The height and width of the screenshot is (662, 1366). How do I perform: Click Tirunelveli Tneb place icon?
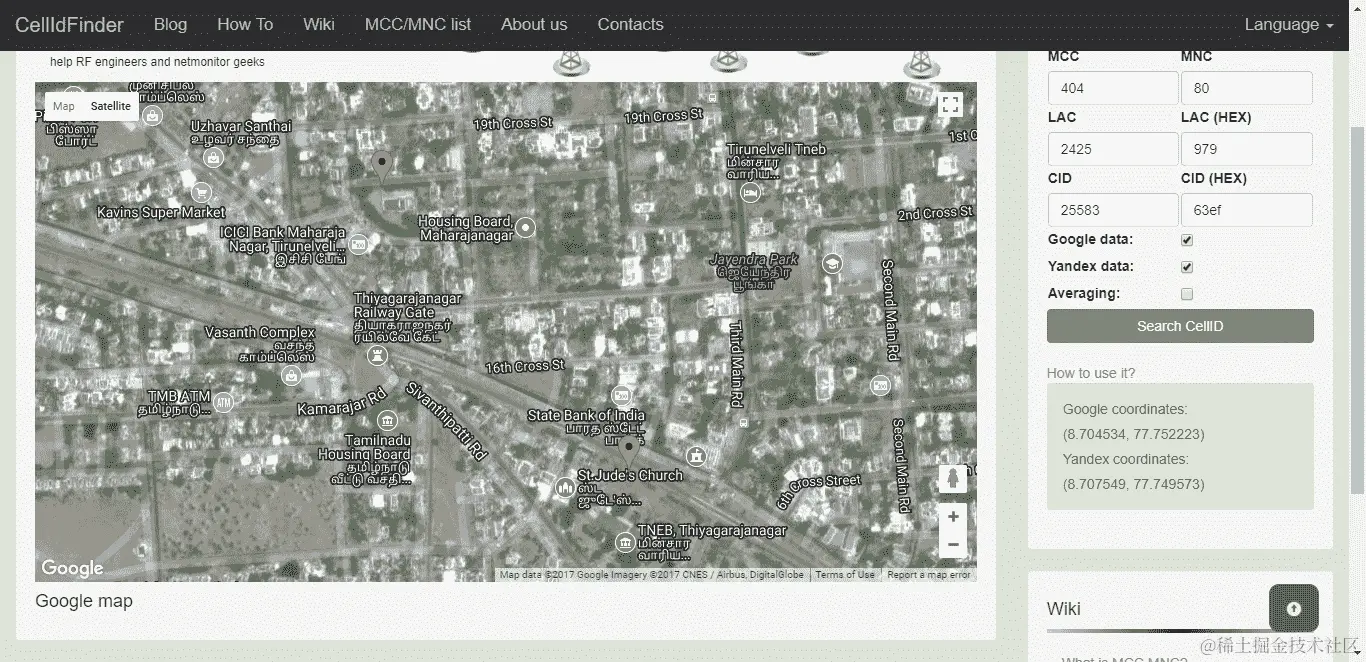click(750, 193)
